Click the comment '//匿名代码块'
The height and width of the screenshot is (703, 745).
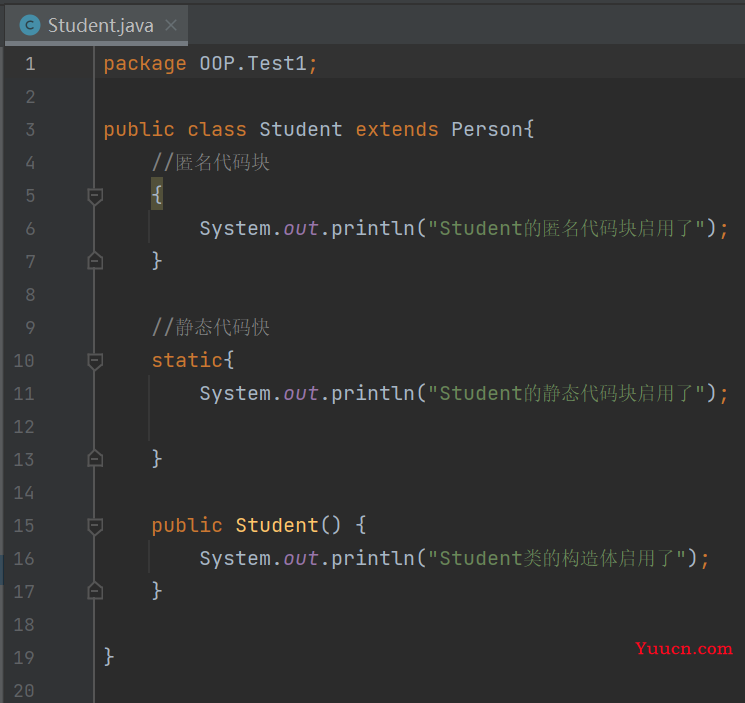pos(210,162)
